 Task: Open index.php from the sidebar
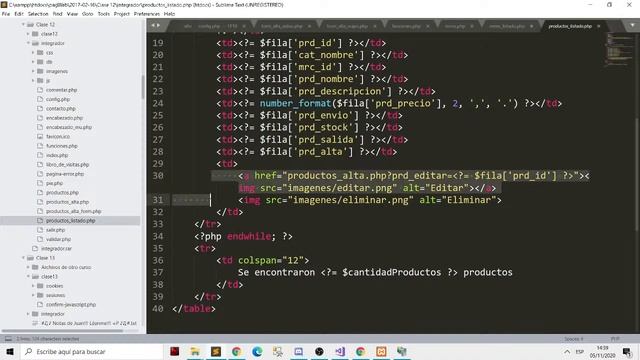coord(57,155)
